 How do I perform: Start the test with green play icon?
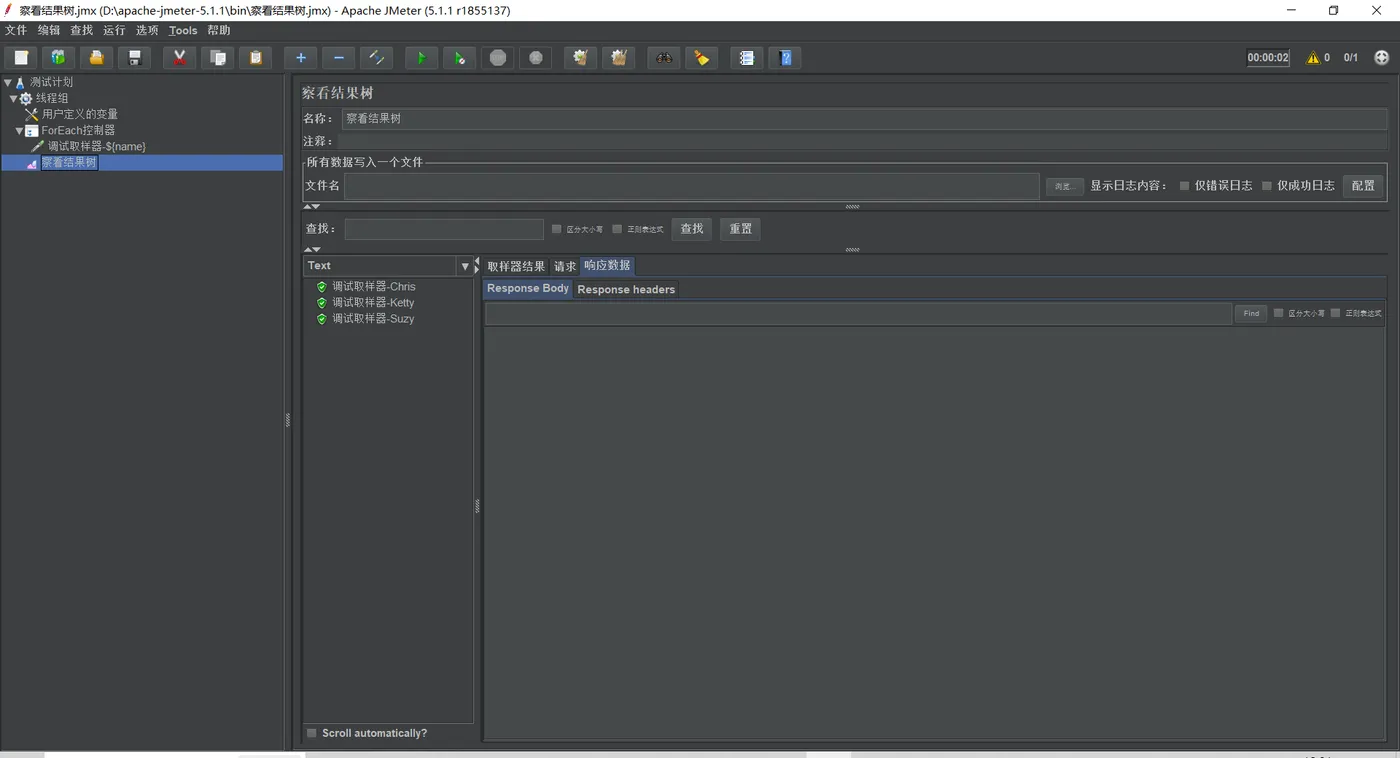point(421,58)
